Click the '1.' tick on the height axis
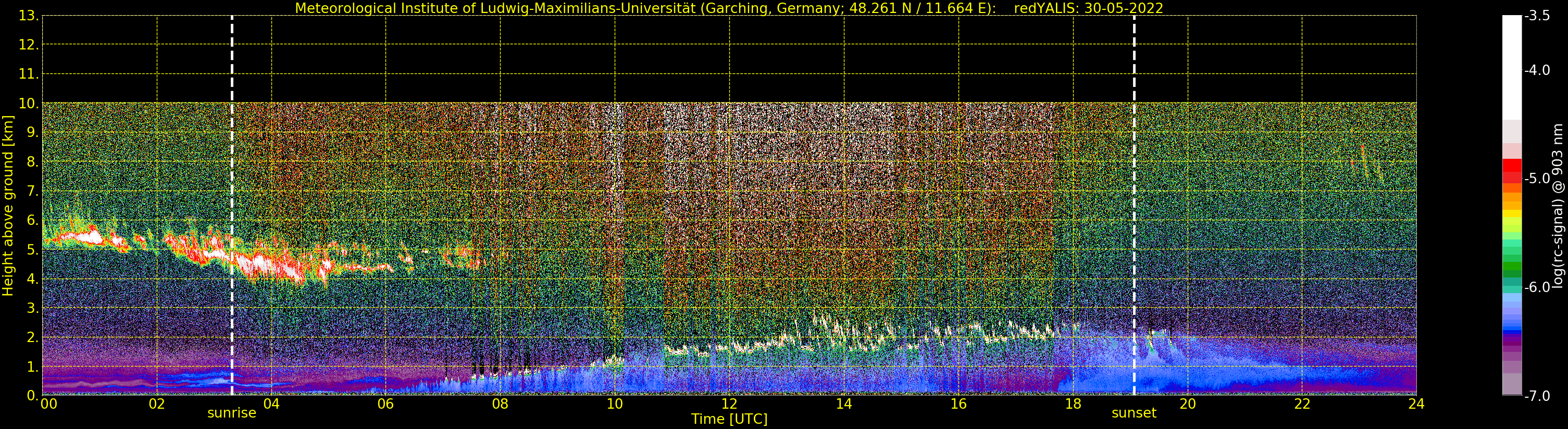The width and height of the screenshot is (1568, 429). click(32, 367)
